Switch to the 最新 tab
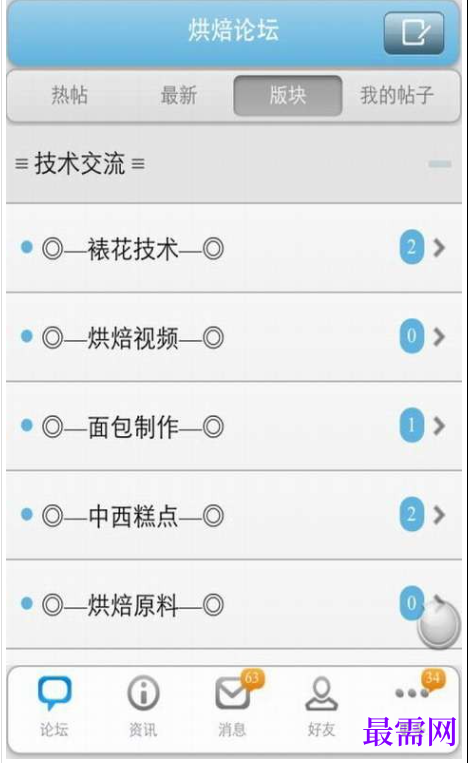The width and height of the screenshot is (475, 763). 179,95
